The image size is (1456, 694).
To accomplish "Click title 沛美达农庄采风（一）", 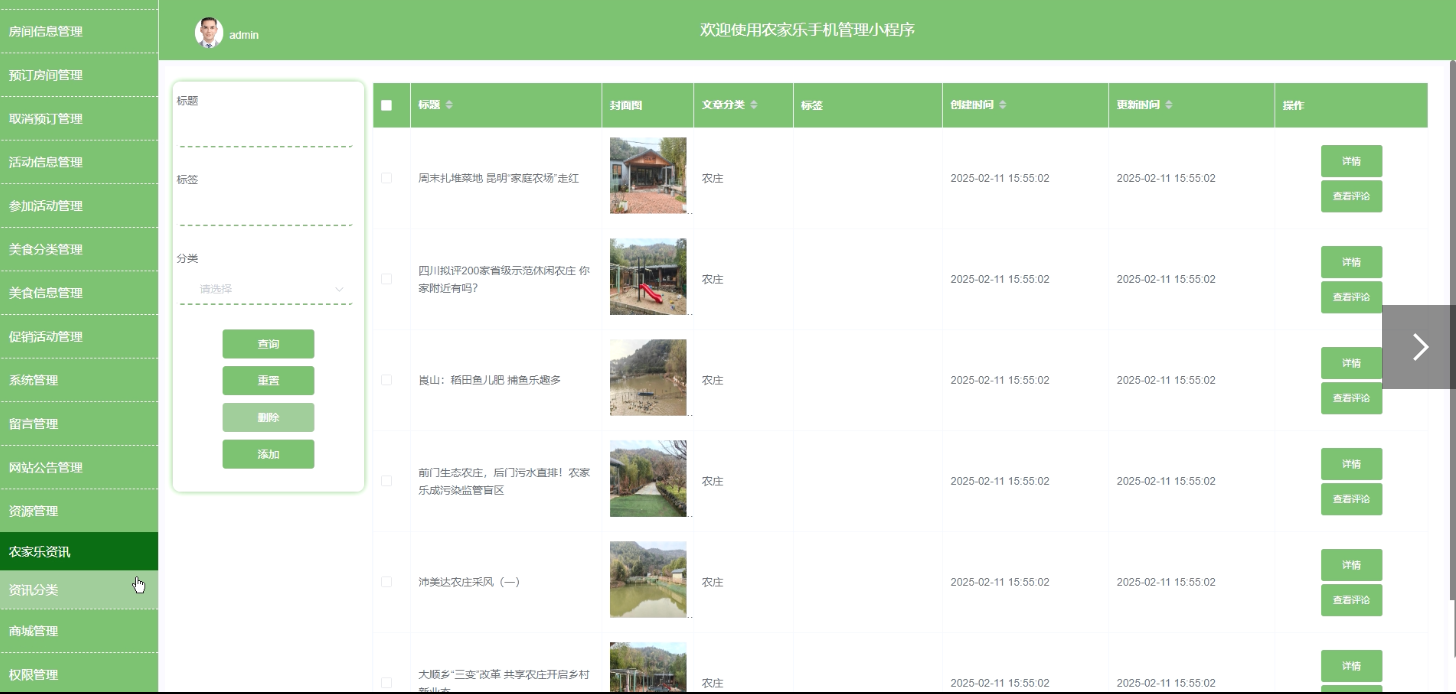I will click(469, 582).
